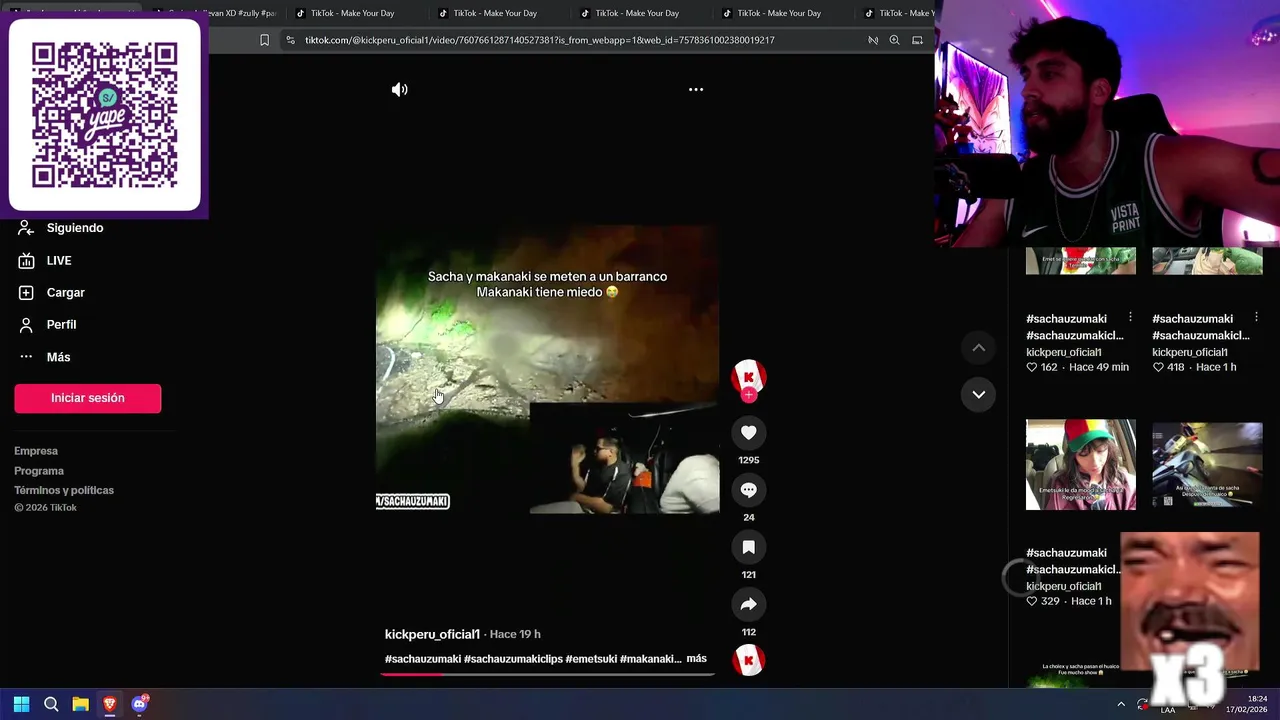Open kickperu_oficial1 avatar beside the video
Image resolution: width=1280 pixels, height=720 pixels.
coord(748,376)
